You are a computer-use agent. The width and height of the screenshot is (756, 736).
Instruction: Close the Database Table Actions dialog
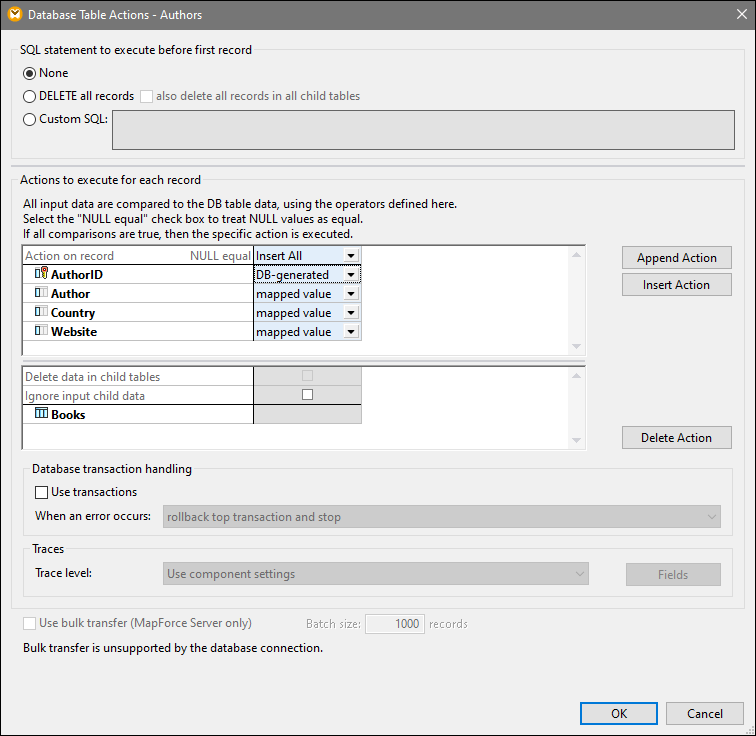pos(739,15)
